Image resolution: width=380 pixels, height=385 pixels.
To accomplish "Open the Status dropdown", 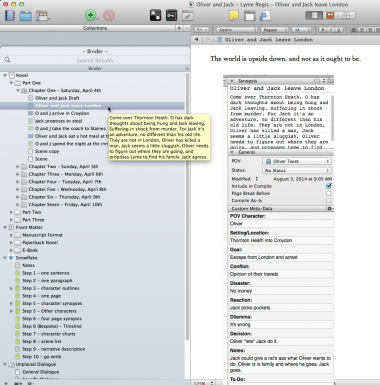I will pos(296,170).
